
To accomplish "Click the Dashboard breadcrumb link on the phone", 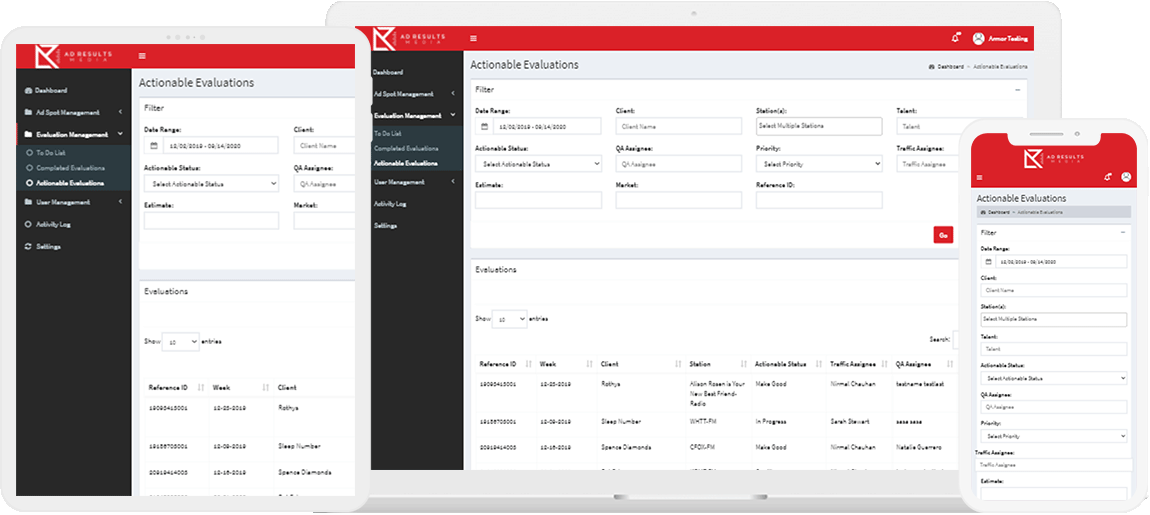I will click(997, 212).
